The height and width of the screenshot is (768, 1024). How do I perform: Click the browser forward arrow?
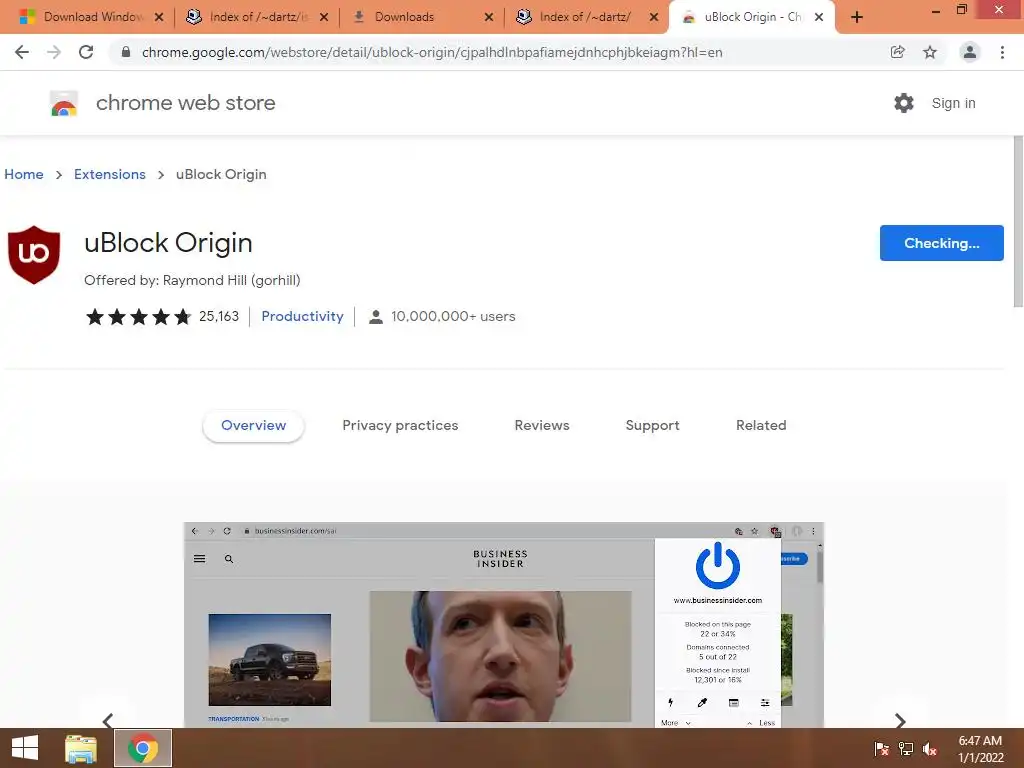point(54,52)
